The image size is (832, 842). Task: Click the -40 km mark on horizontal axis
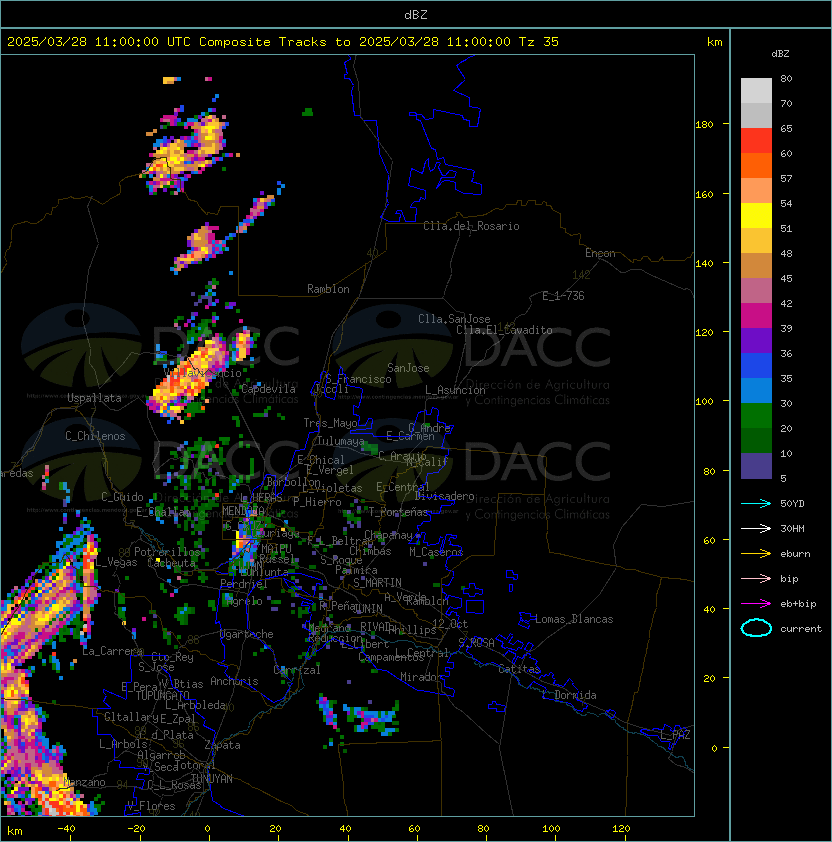coord(66,829)
